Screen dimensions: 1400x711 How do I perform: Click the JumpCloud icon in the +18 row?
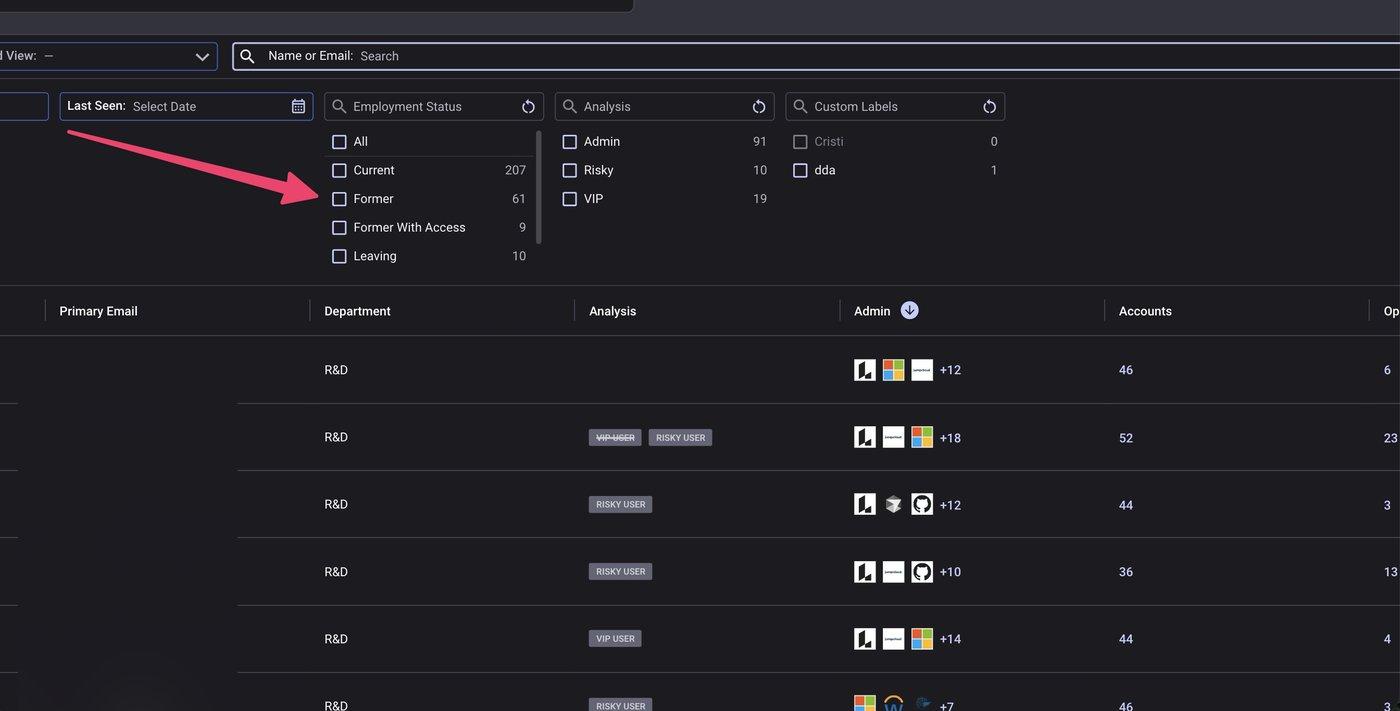coord(893,437)
